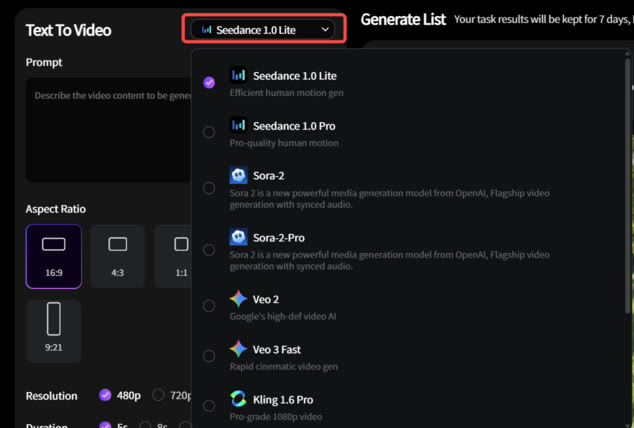Click the Veo 2 sparkle icon
This screenshot has height=428, width=634.
click(x=238, y=299)
